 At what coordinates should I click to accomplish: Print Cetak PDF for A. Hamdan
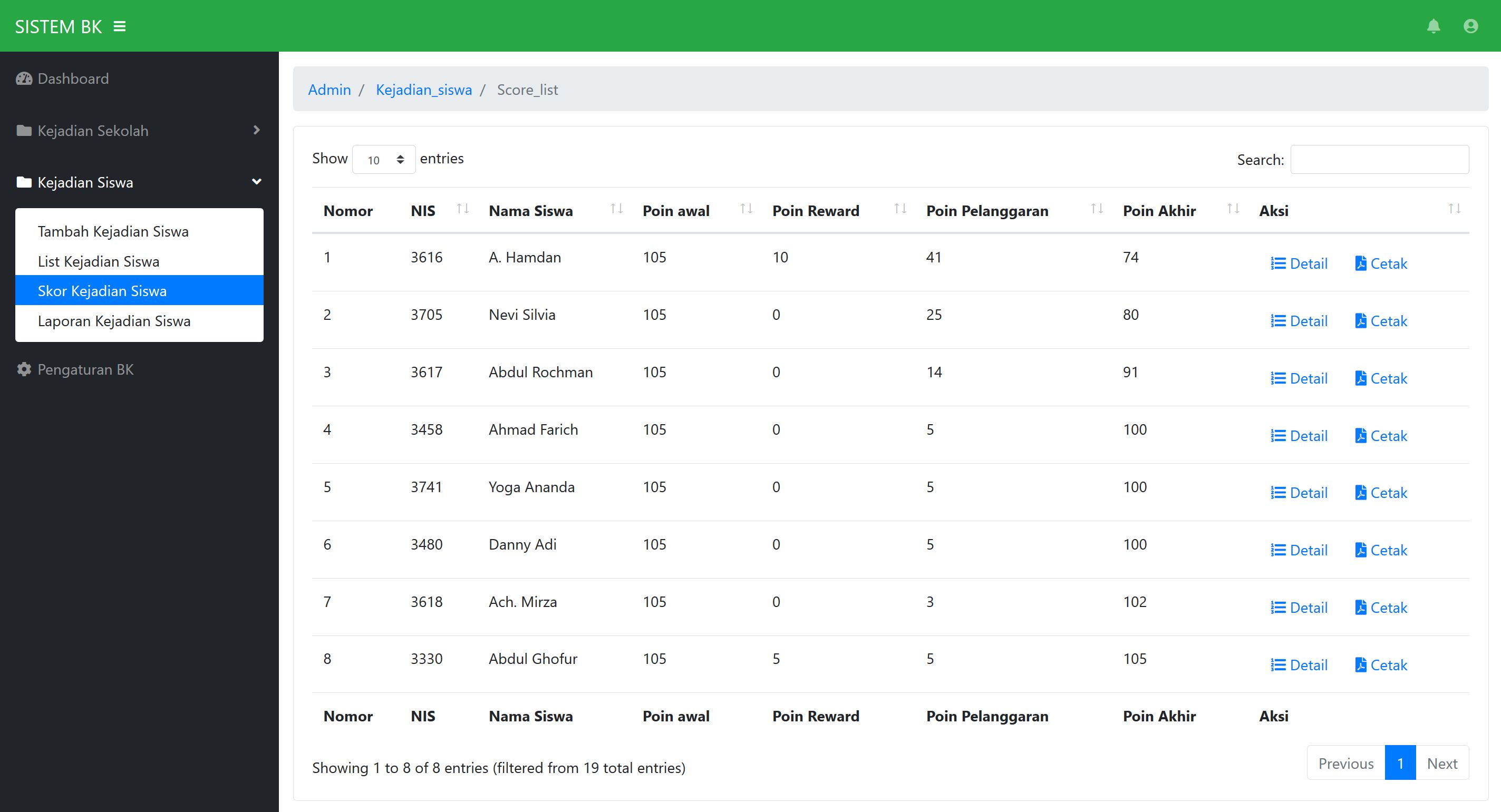pos(1381,264)
